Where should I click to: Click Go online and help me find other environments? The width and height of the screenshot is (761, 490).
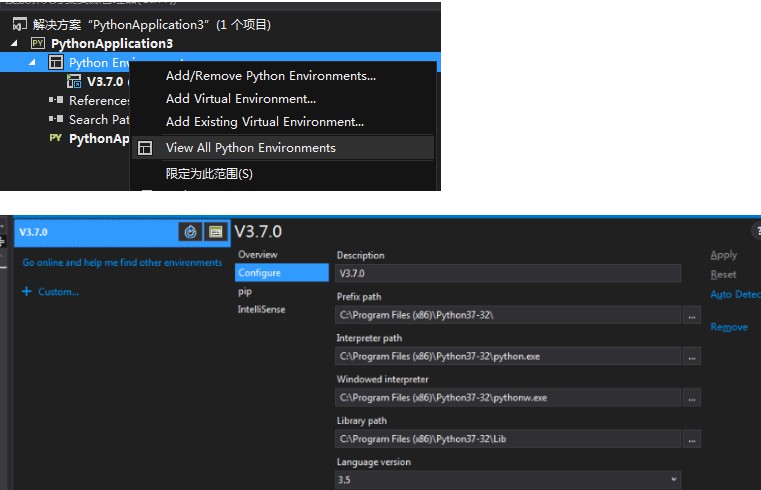click(x=122, y=262)
